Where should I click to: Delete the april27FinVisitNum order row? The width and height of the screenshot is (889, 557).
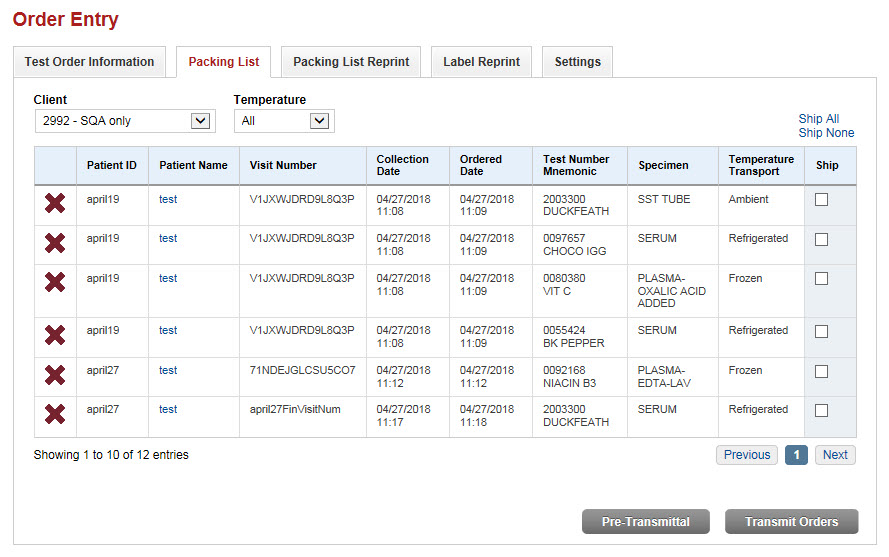click(55, 414)
